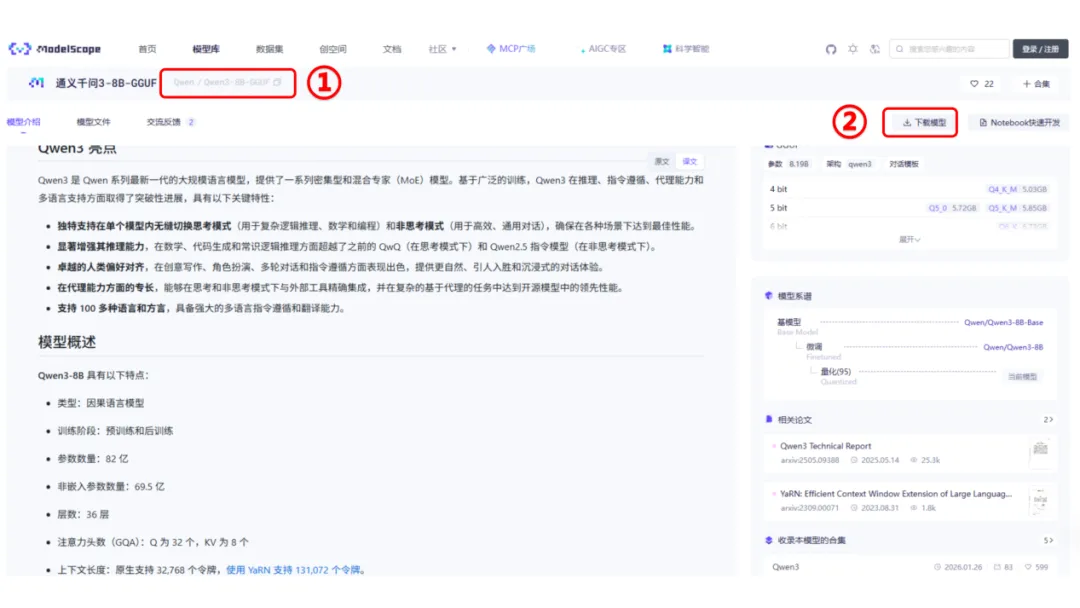
Task: Switch to the 模型文件 tab
Action: pyautogui.click(x=93, y=122)
